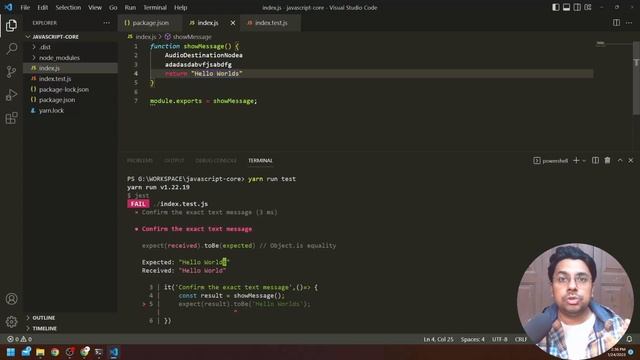
Task: Create a new terminal with plus icon
Action: tap(576, 160)
